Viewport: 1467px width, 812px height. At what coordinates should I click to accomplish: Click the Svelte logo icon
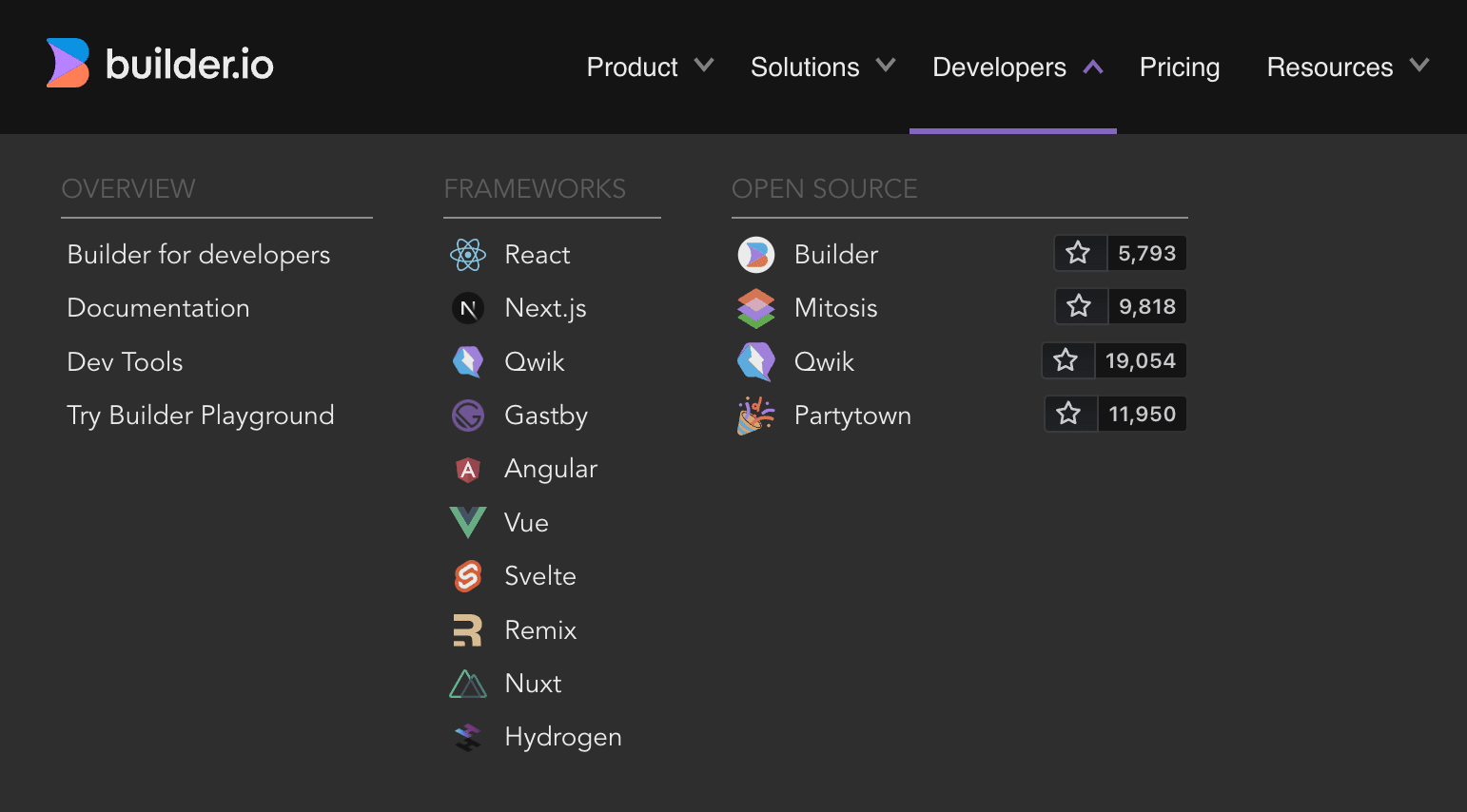pyautogui.click(x=468, y=576)
